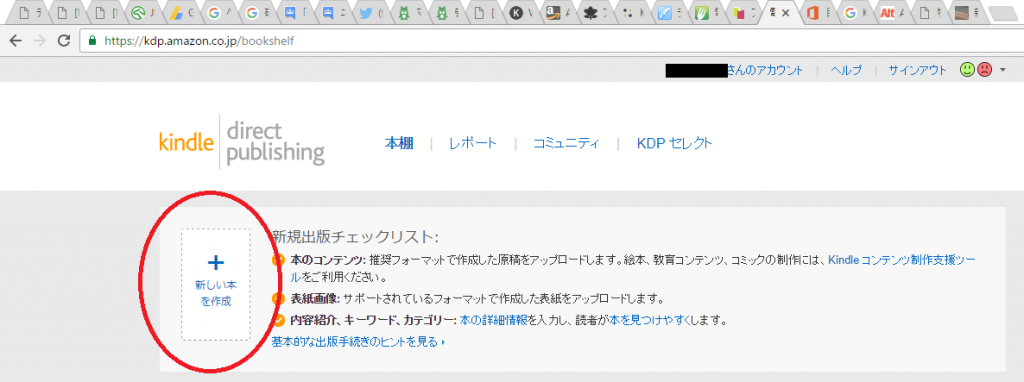Click 新しい本を作成 label
1024x382 pixels.
tap(216, 293)
